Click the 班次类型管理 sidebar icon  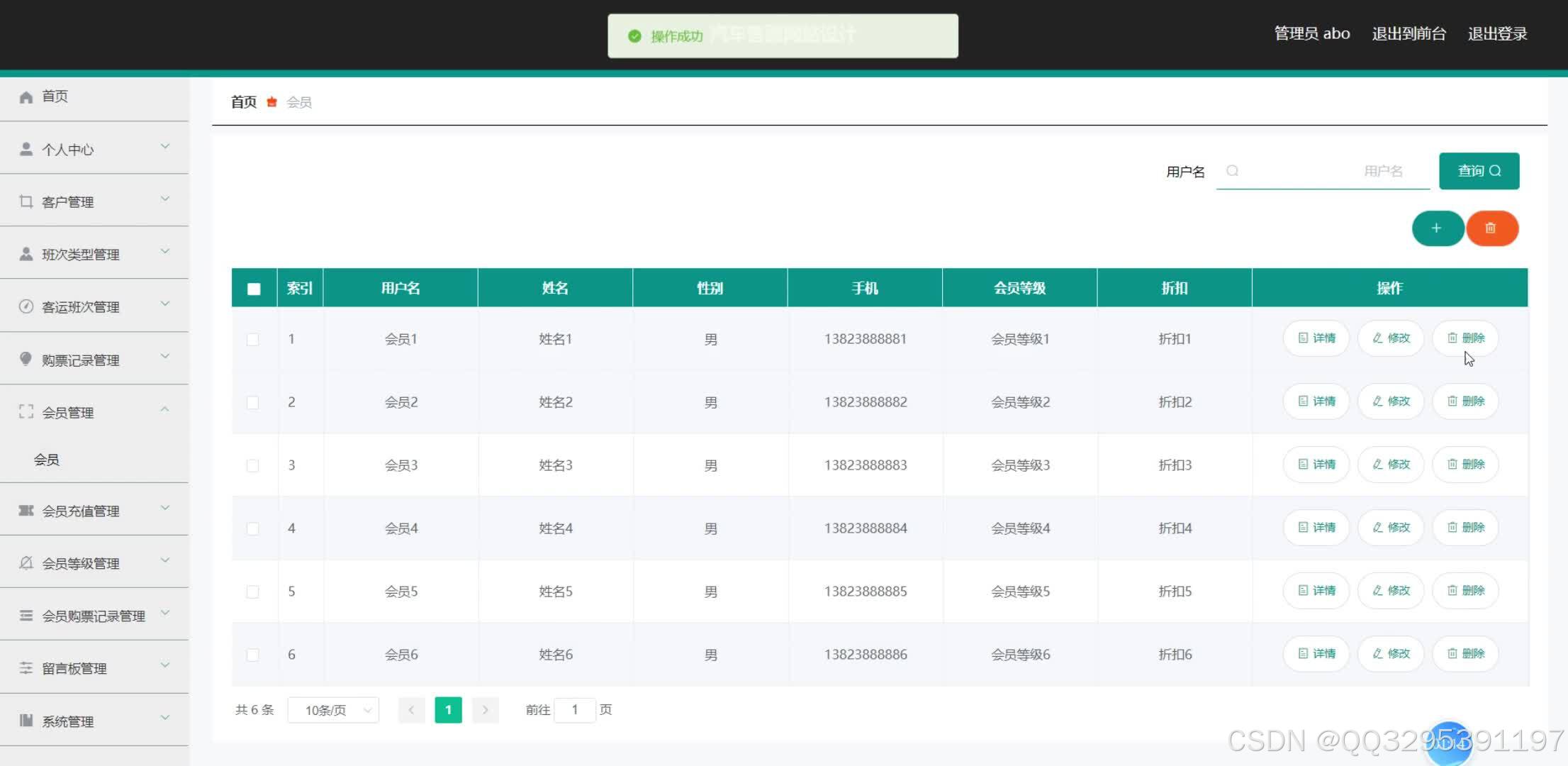(26, 255)
